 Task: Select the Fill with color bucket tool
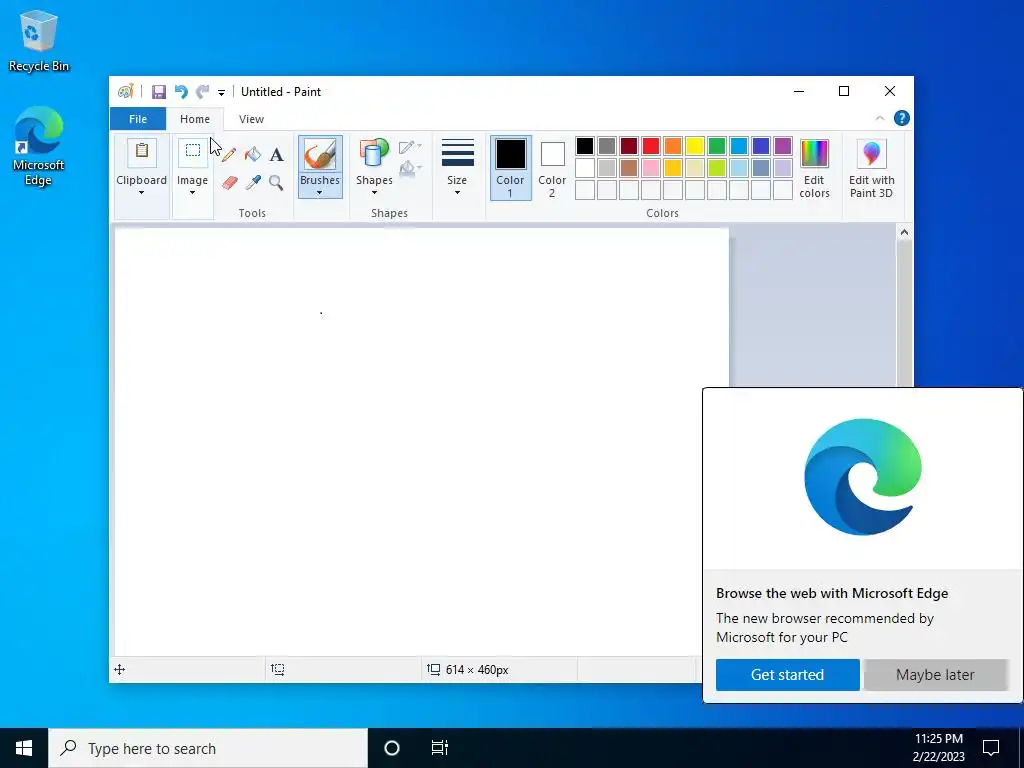253,155
